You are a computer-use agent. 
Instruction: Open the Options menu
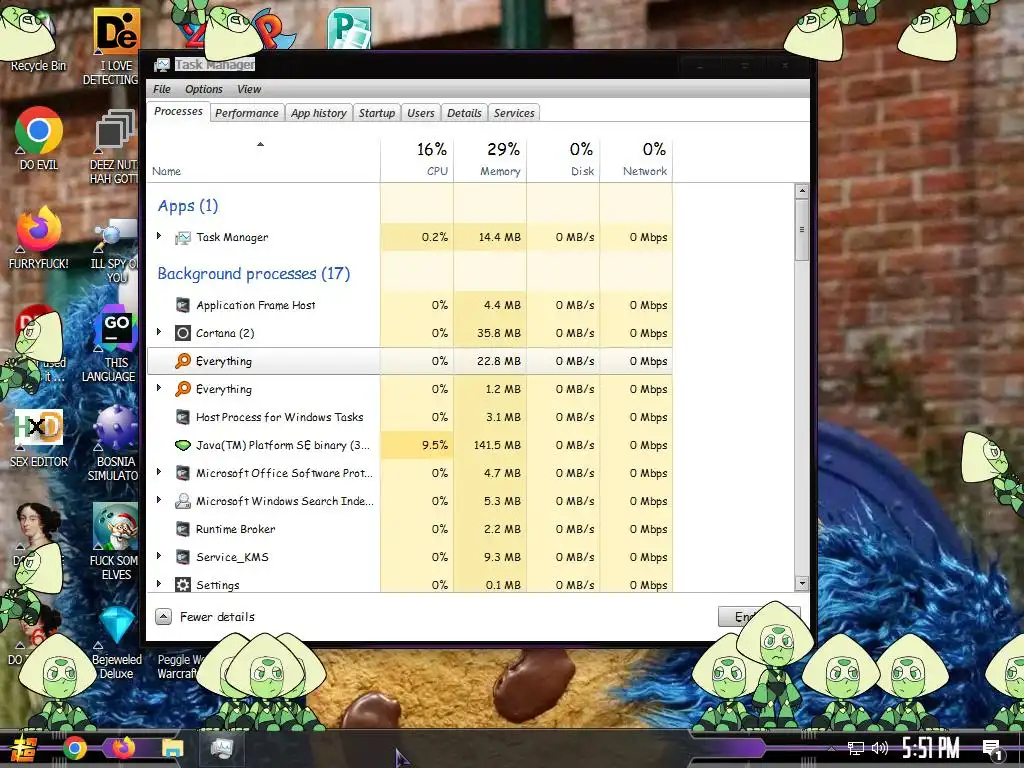(204, 89)
